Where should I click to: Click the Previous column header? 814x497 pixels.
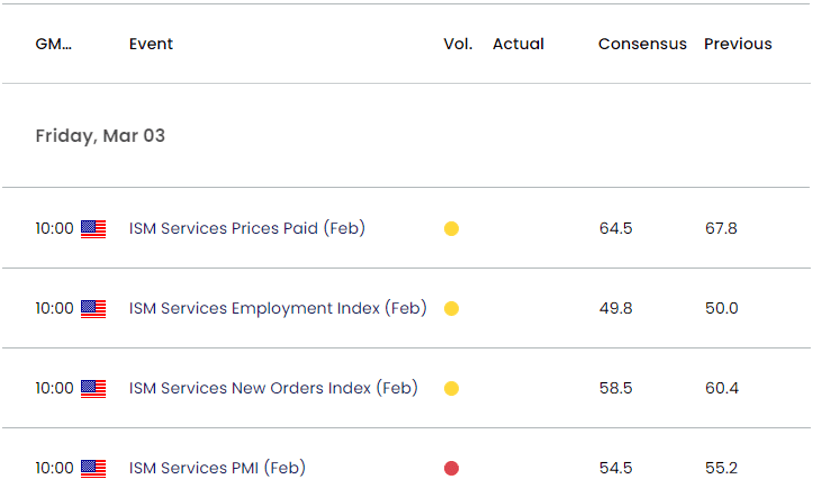pos(738,44)
